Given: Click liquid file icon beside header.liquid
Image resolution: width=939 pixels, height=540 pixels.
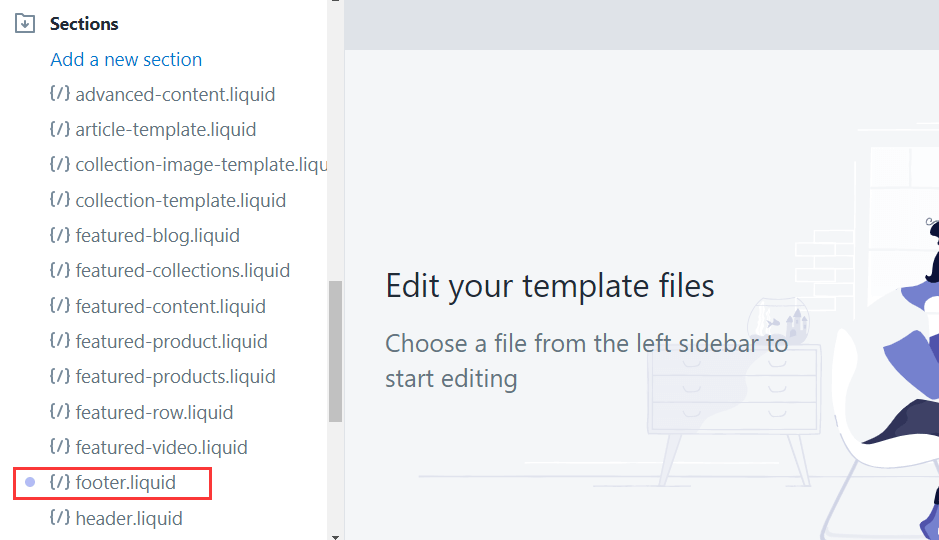Looking at the screenshot, I should 60,517.
